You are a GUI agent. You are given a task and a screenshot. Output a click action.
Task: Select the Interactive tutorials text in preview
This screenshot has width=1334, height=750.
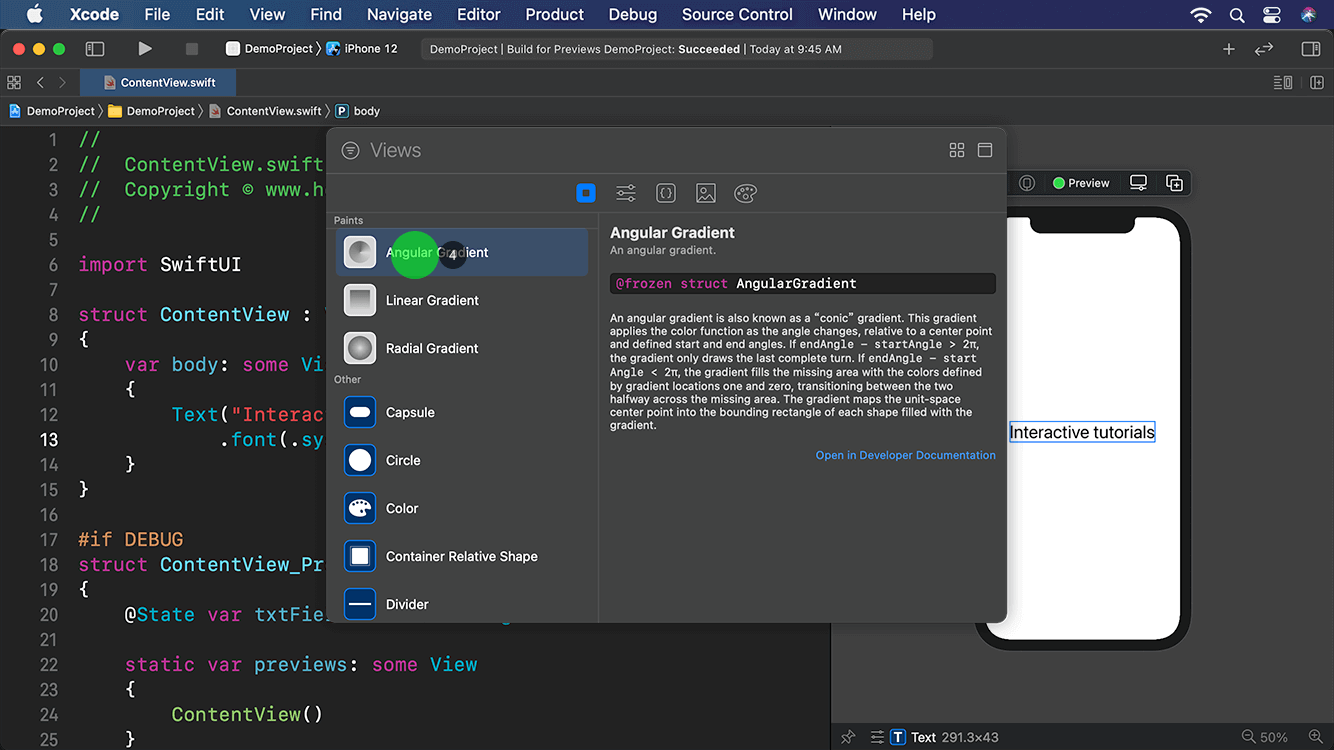(1082, 432)
